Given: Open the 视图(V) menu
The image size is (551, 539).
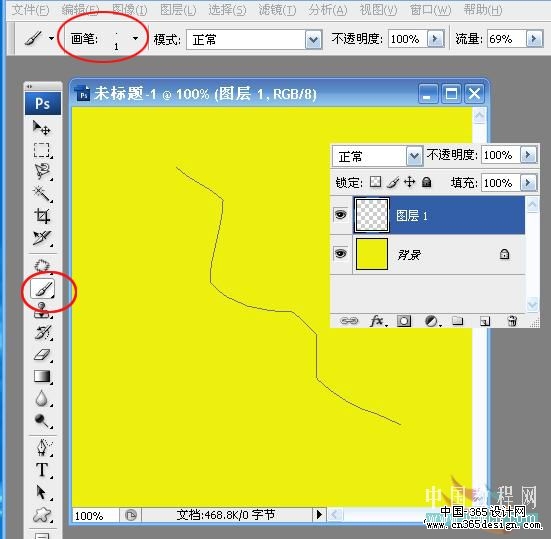Looking at the screenshot, I should (378, 10).
